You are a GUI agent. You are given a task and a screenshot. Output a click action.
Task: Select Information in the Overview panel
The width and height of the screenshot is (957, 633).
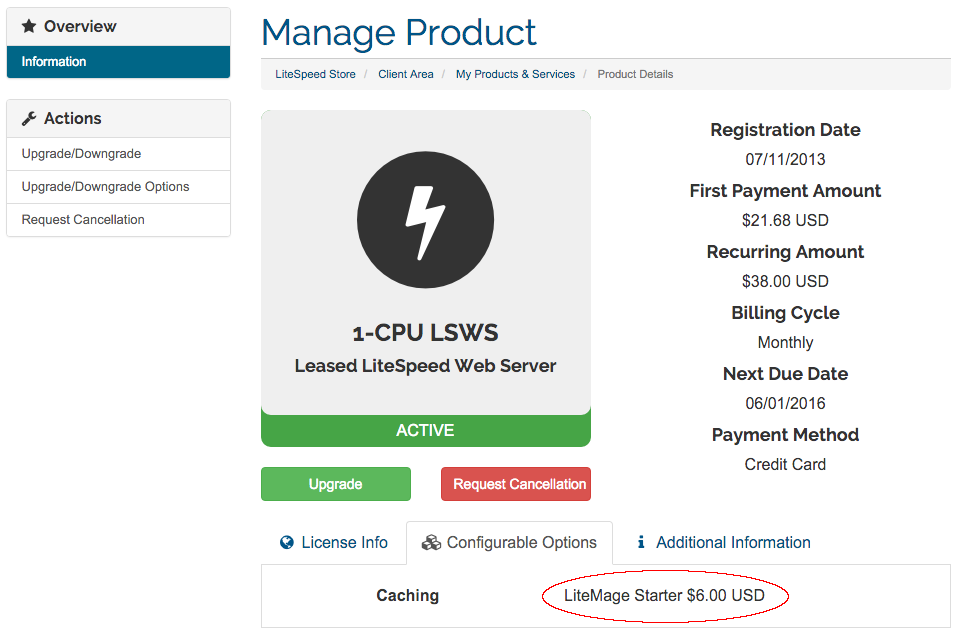click(x=118, y=62)
